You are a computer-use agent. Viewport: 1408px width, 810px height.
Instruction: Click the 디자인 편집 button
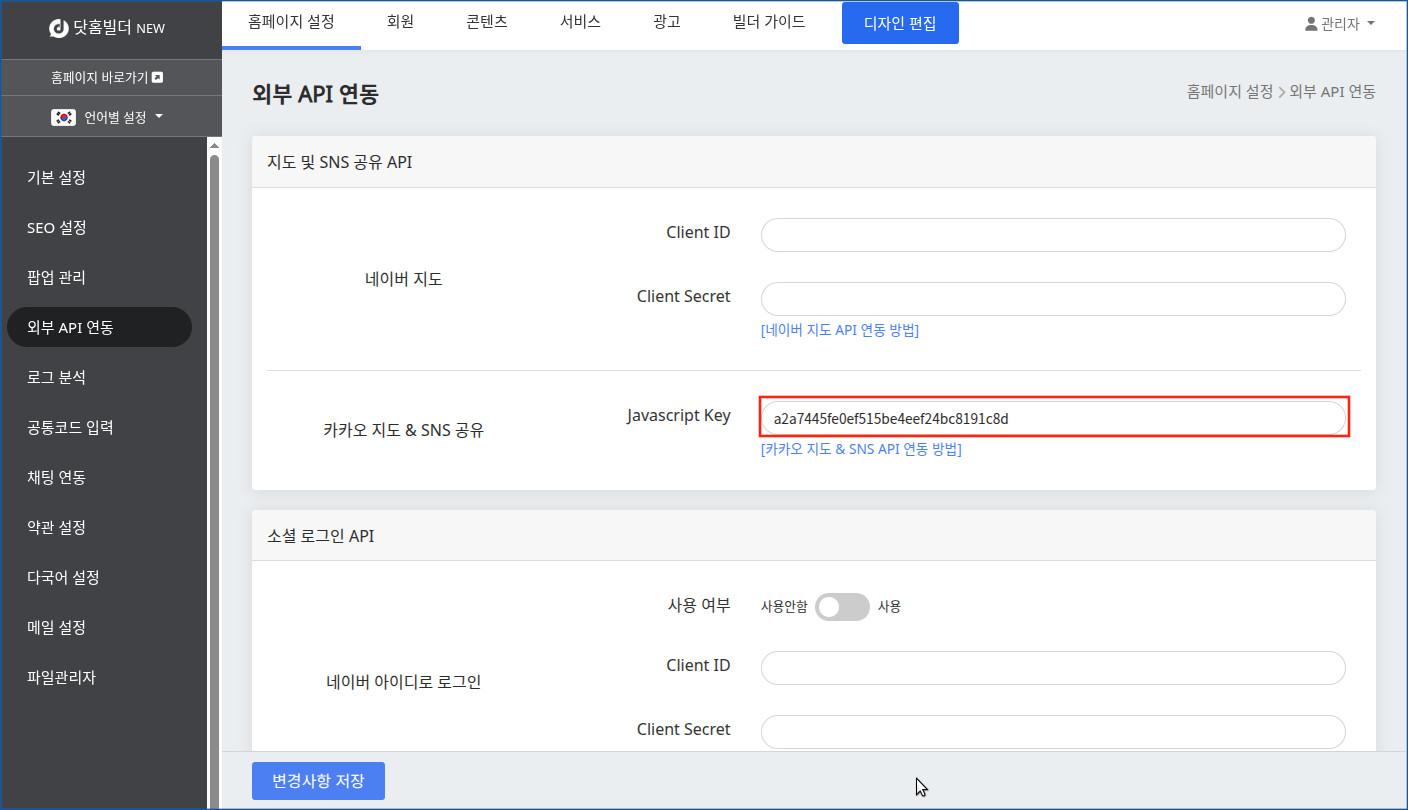point(900,23)
